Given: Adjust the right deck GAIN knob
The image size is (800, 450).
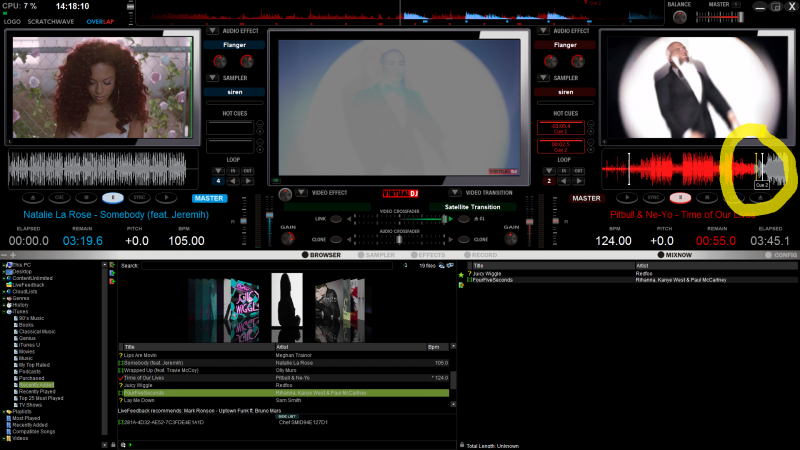Looking at the screenshot, I should tap(511, 238).
